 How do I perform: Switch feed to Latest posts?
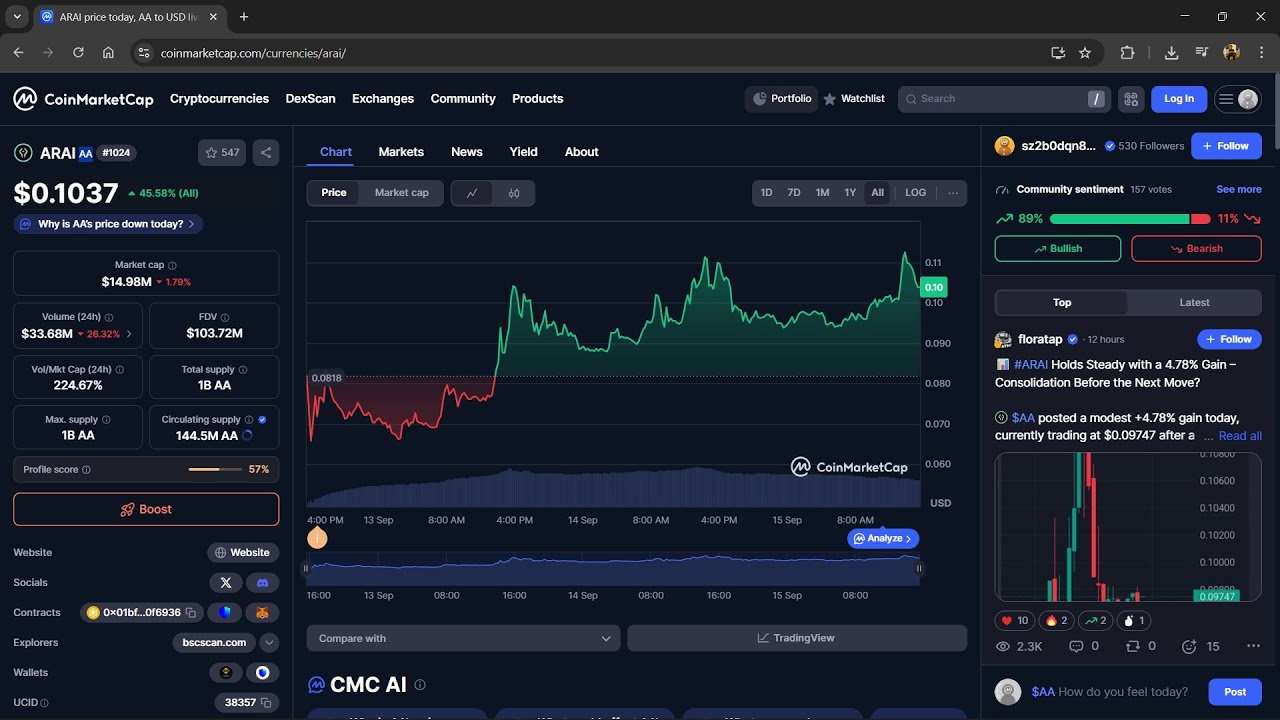click(x=1194, y=302)
